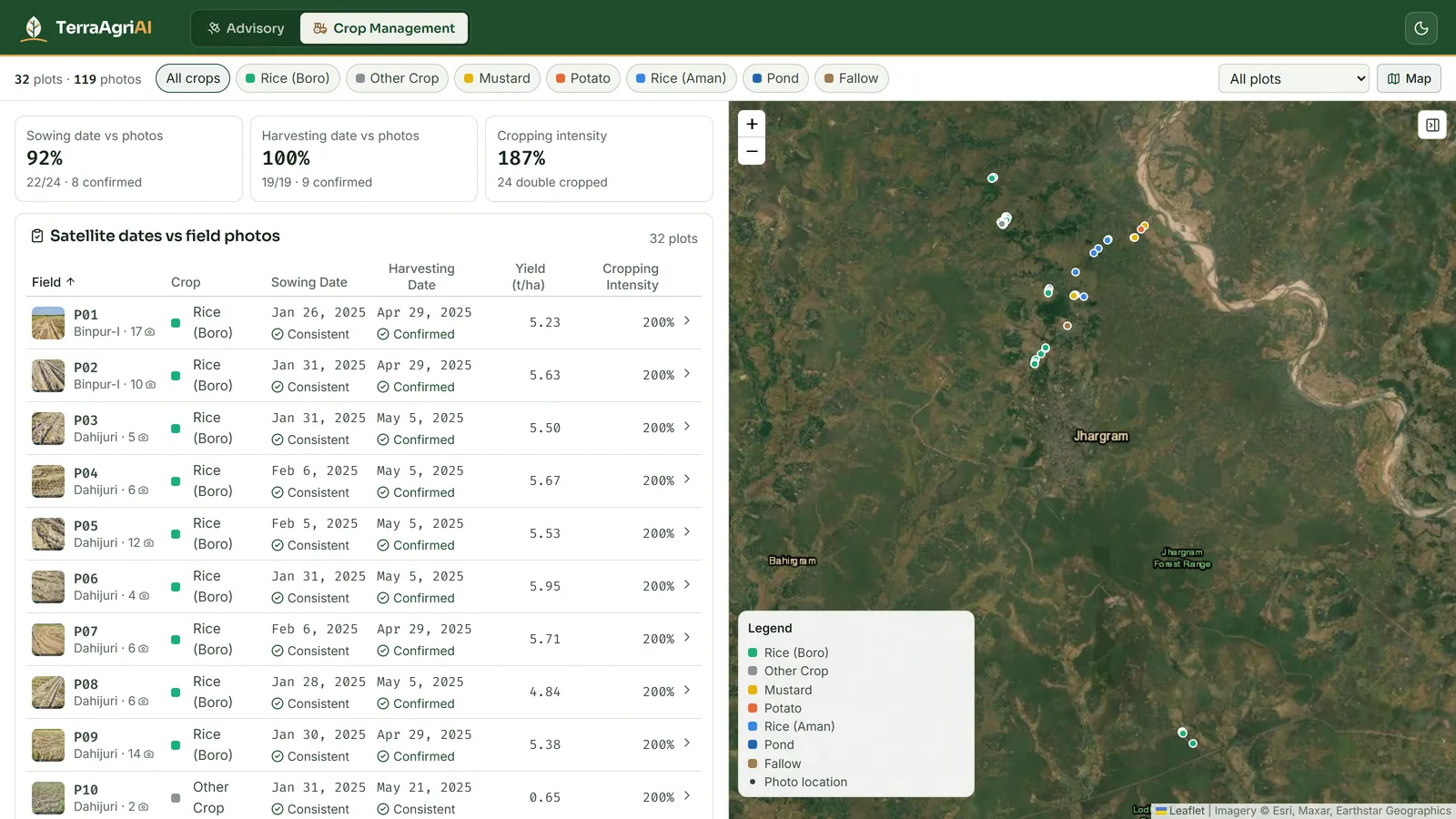This screenshot has width=1456, height=819.
Task: Zoom in on the map
Action: 752,124
